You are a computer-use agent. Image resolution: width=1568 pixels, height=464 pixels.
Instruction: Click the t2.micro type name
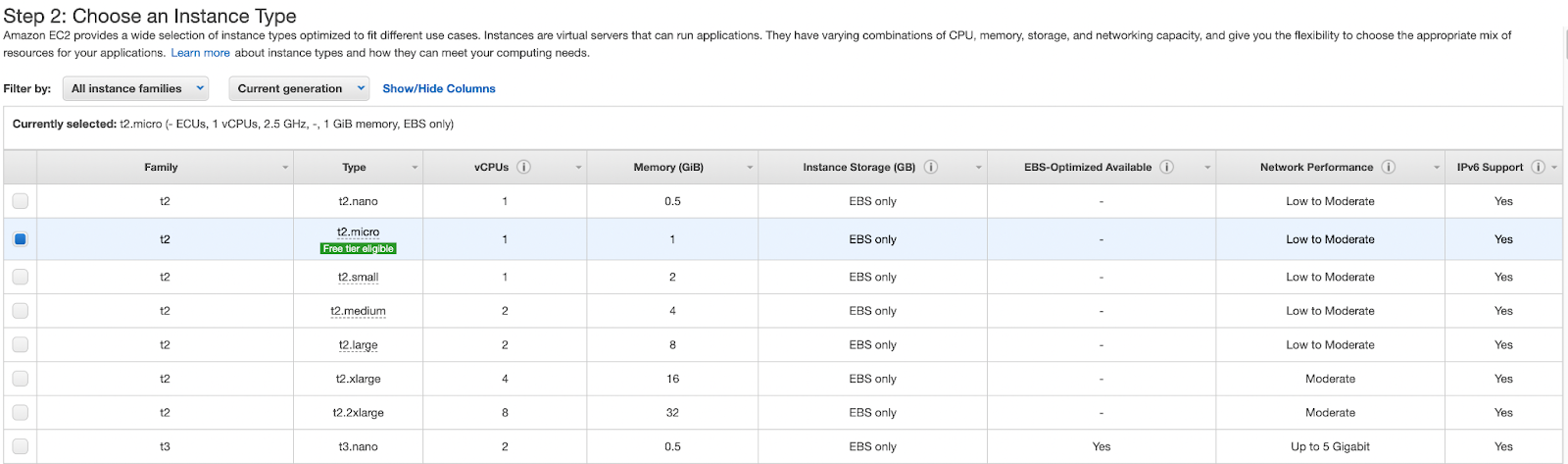(358, 232)
